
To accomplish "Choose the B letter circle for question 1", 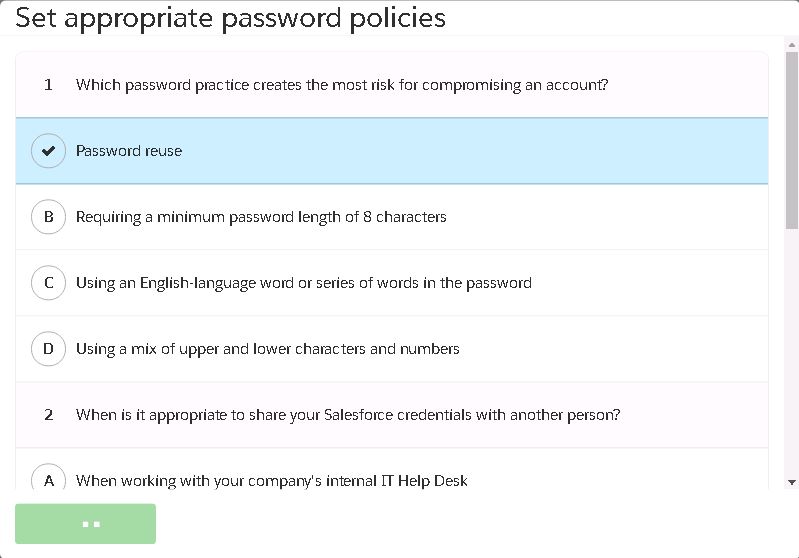I will (48, 217).
